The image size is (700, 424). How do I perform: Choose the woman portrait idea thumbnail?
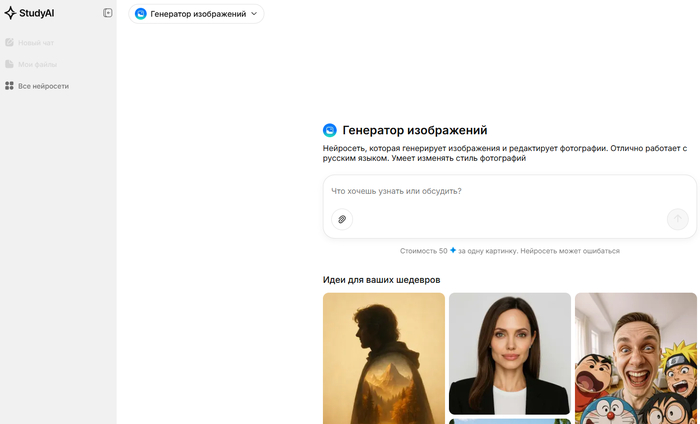[x=510, y=353]
